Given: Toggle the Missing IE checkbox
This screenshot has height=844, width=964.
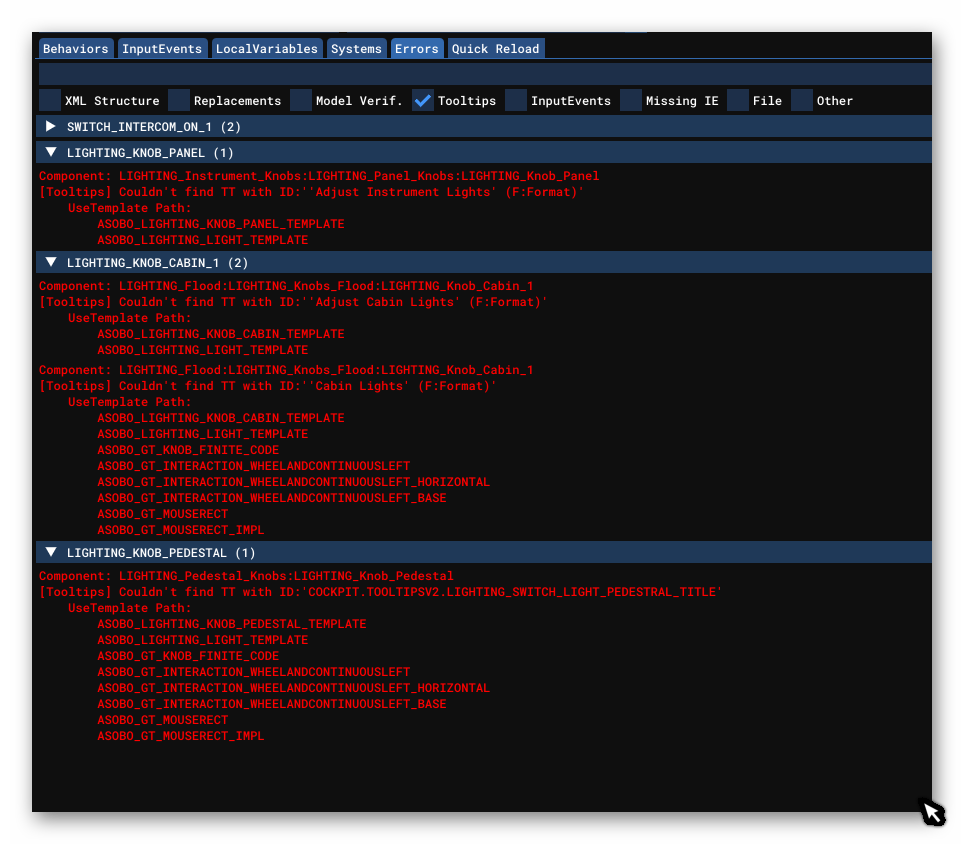Looking at the screenshot, I should [x=631, y=100].
